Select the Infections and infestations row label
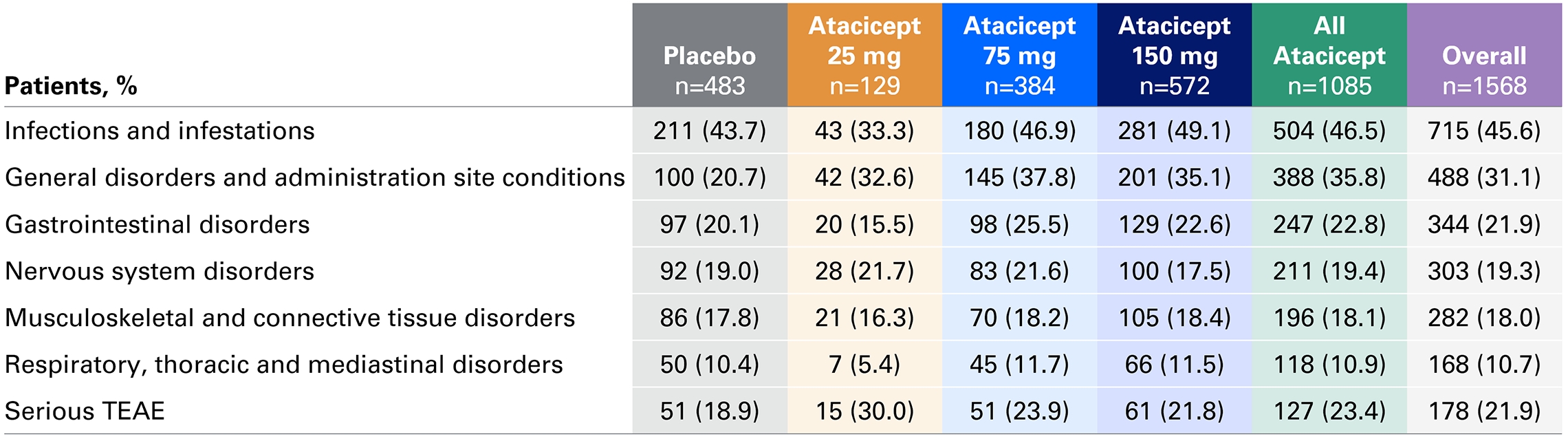The image size is (1568, 441). click(x=160, y=131)
